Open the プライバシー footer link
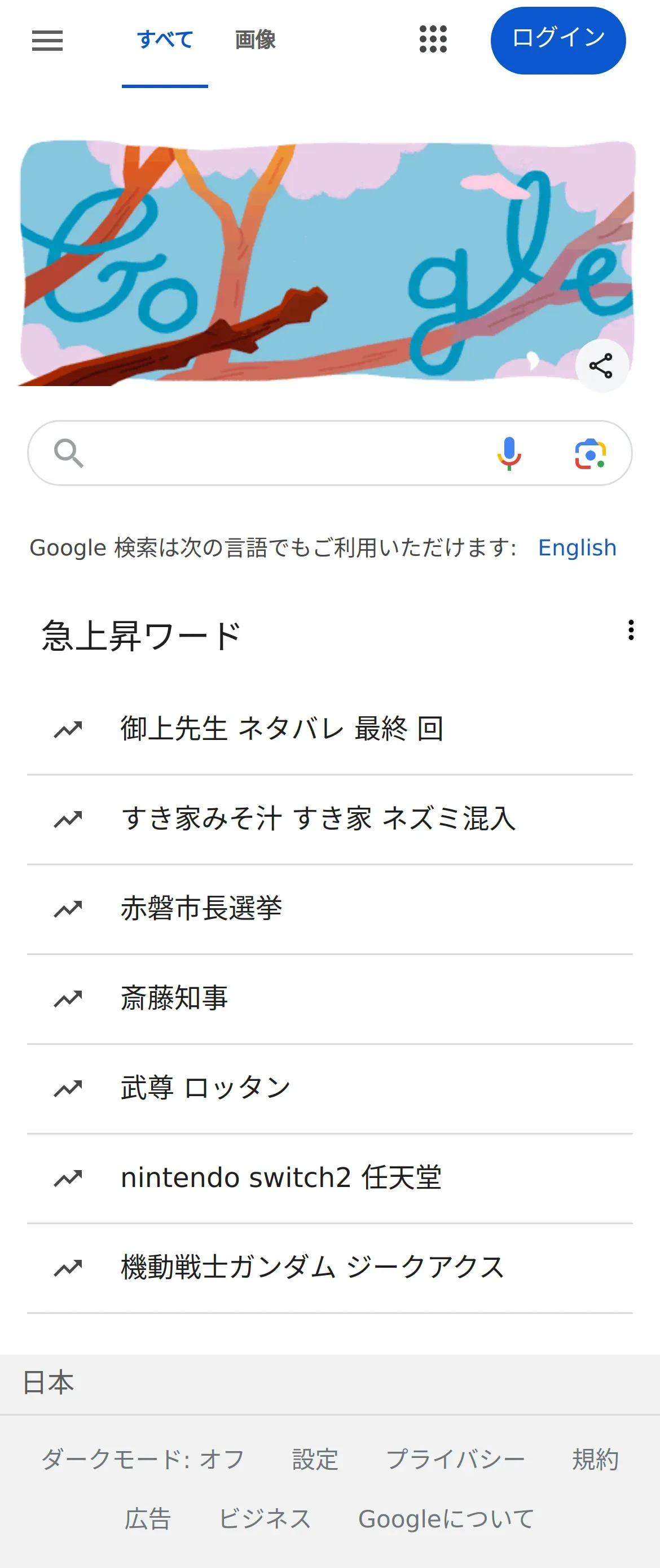This screenshot has height=1568, width=660. (456, 1460)
